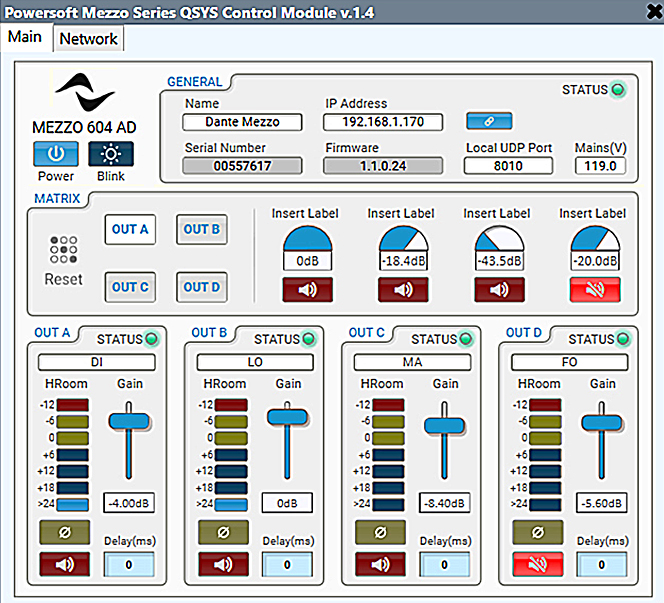The height and width of the screenshot is (603, 664).
Task: Click the OUT A name field DI
Action: [97, 362]
